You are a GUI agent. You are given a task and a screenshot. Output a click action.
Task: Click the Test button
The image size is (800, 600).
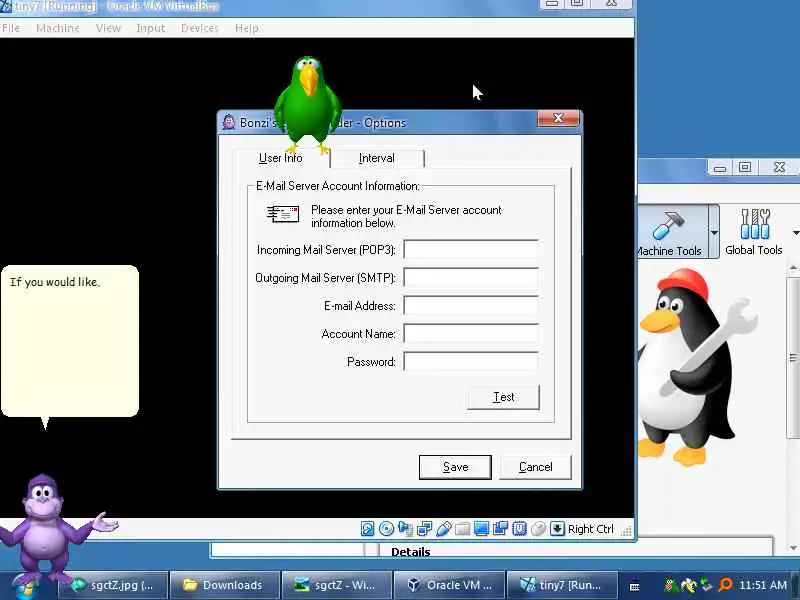point(503,397)
